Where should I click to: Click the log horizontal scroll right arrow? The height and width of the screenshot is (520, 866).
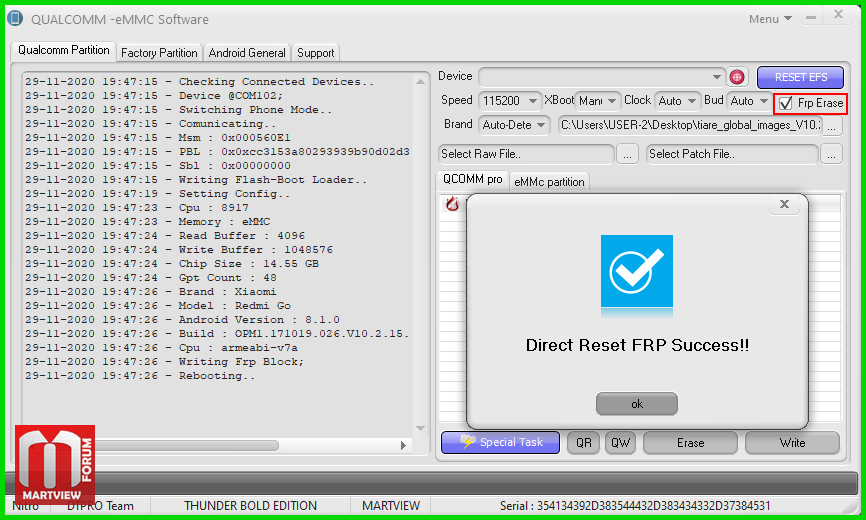(403, 445)
